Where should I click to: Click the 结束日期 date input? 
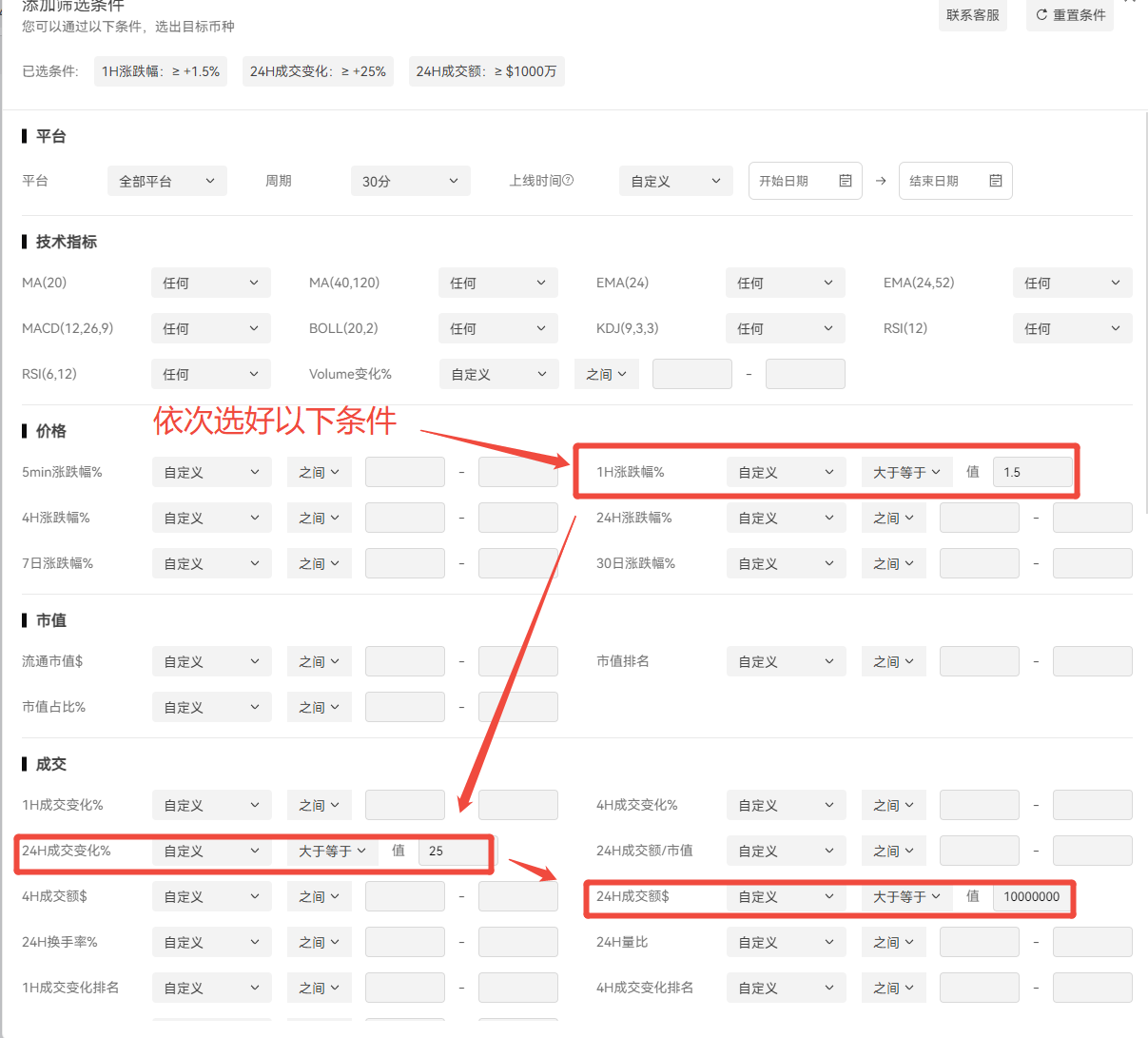956,181
